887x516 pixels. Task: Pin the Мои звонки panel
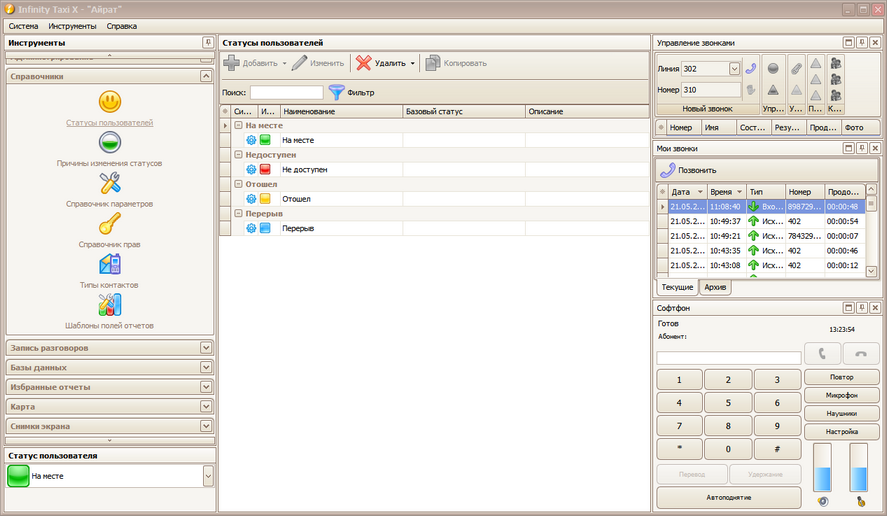click(x=862, y=148)
